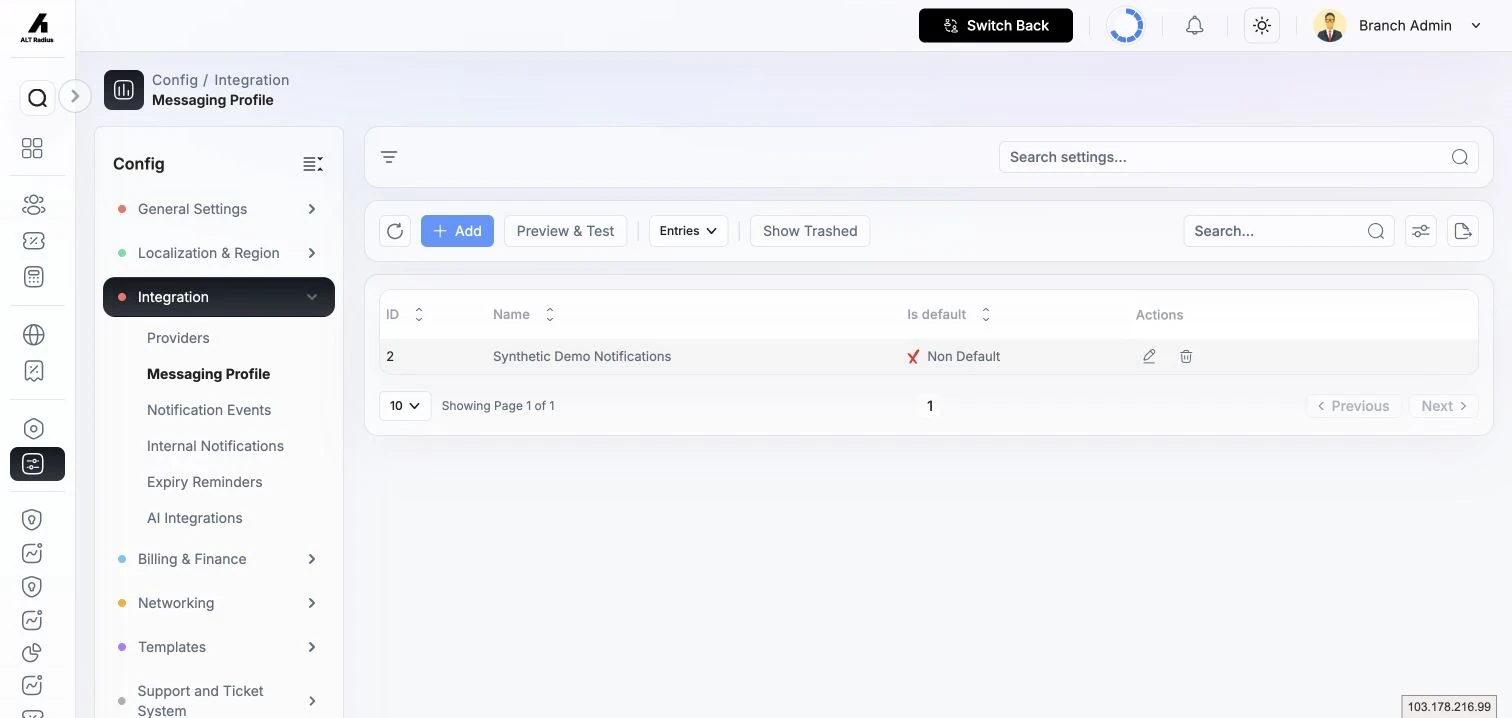Open the Entries dropdown
The height and width of the screenshot is (718, 1512).
689,231
